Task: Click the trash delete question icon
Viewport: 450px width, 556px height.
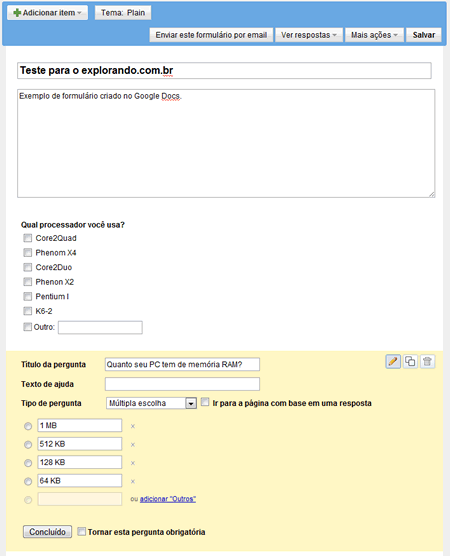Action: click(427, 361)
